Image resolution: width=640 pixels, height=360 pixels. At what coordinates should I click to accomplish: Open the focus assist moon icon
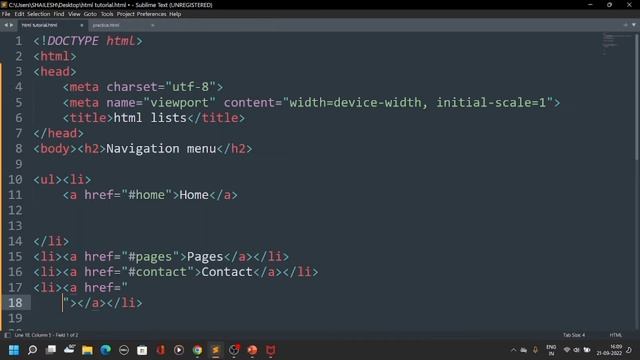629,350
